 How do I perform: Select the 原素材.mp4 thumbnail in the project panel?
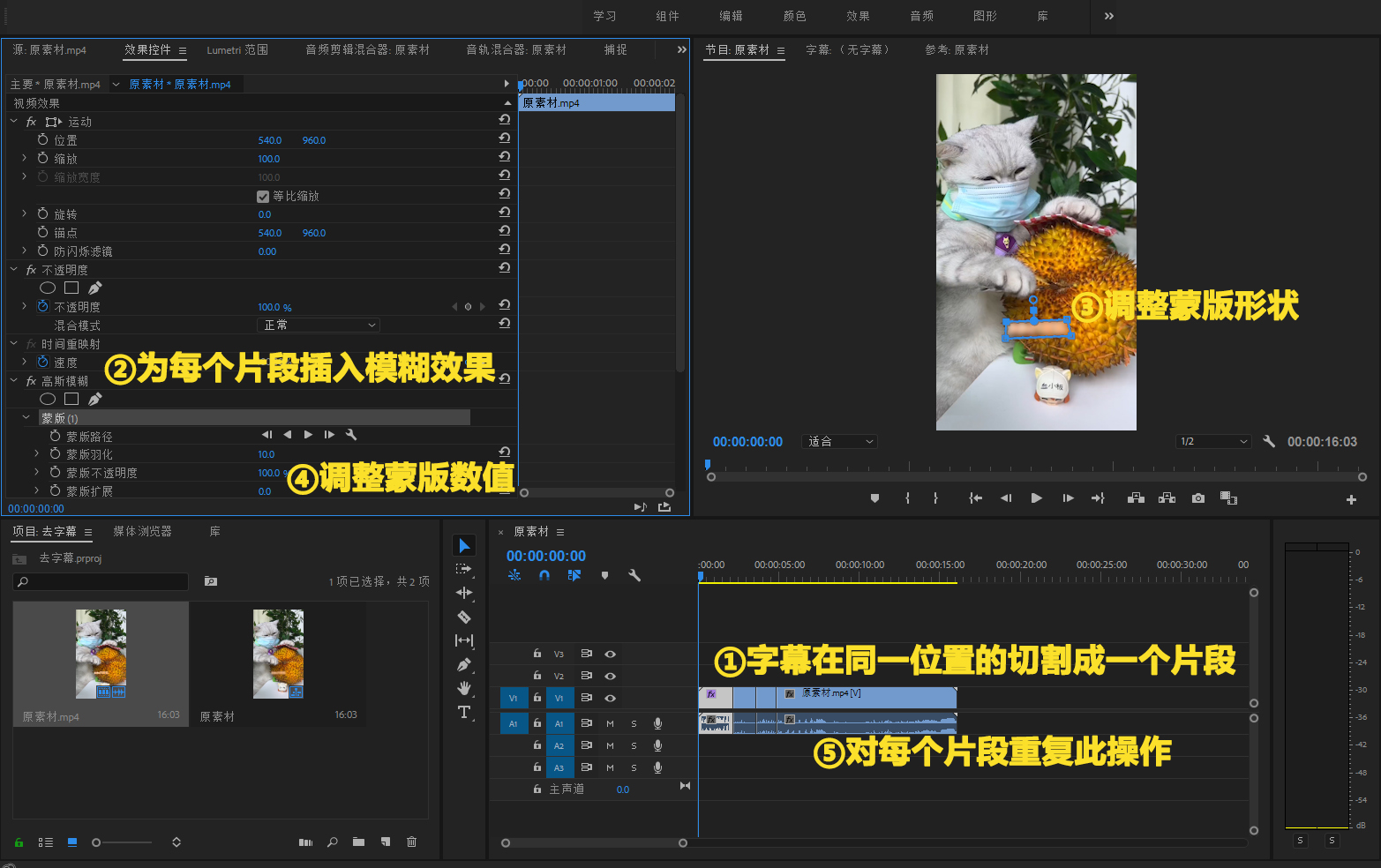(x=100, y=653)
